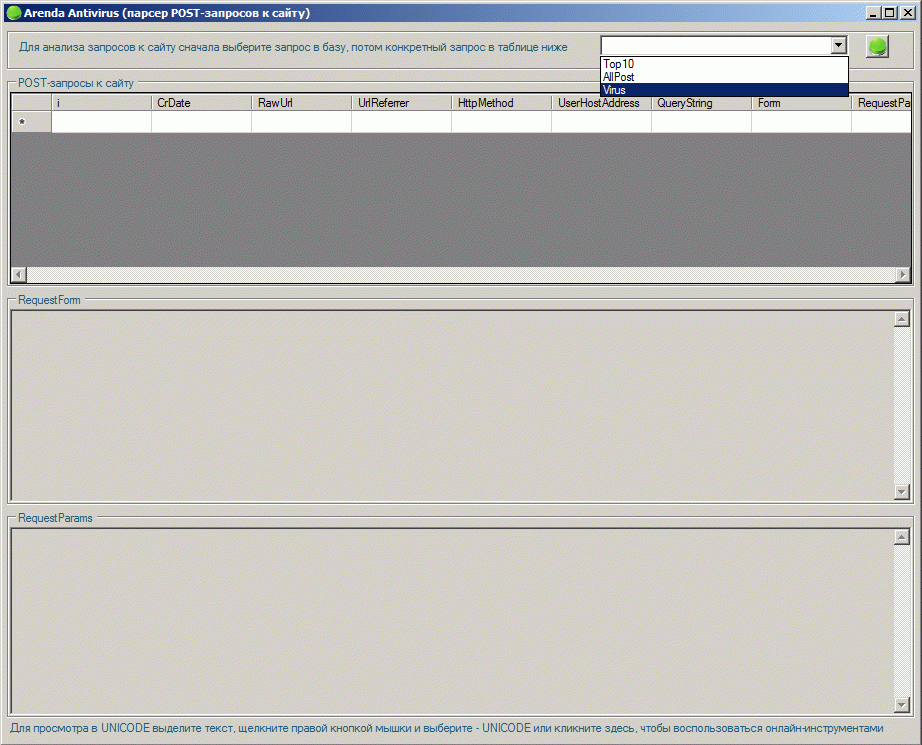This screenshot has height=745, width=922.
Task: Select AllPost from the dropdown list
Action: [724, 77]
